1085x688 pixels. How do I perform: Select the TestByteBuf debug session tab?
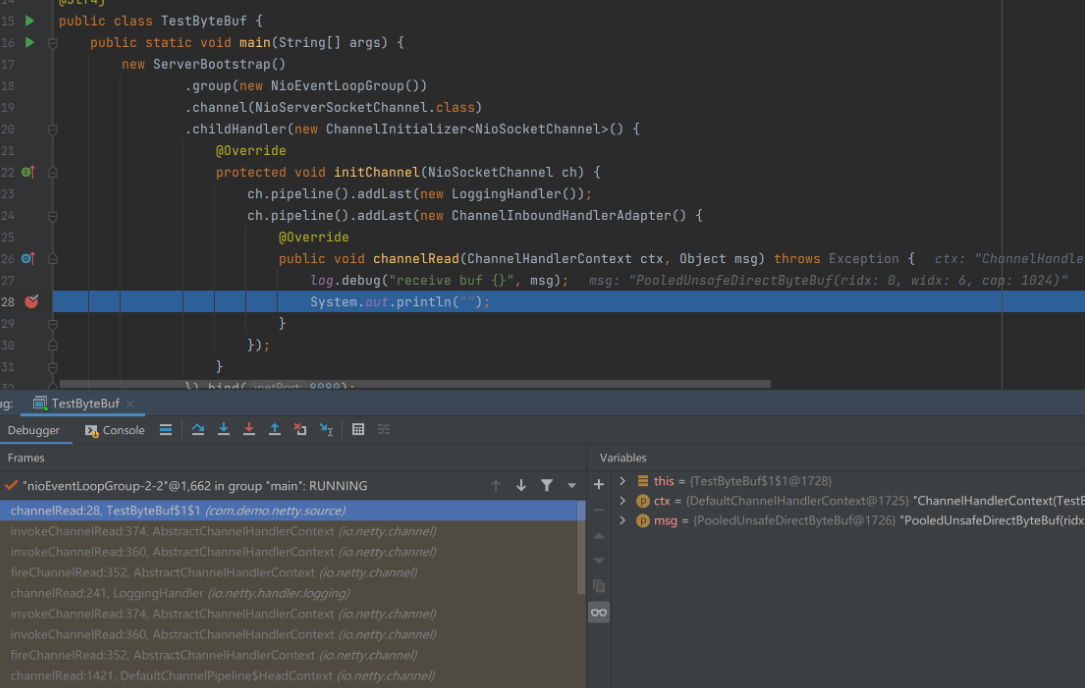[85, 403]
